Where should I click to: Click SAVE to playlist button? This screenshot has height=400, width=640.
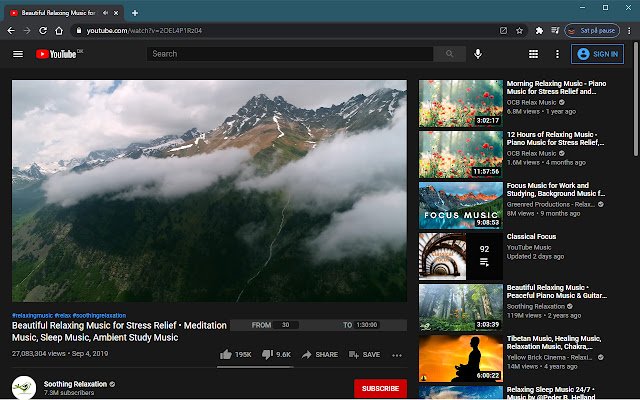click(364, 354)
